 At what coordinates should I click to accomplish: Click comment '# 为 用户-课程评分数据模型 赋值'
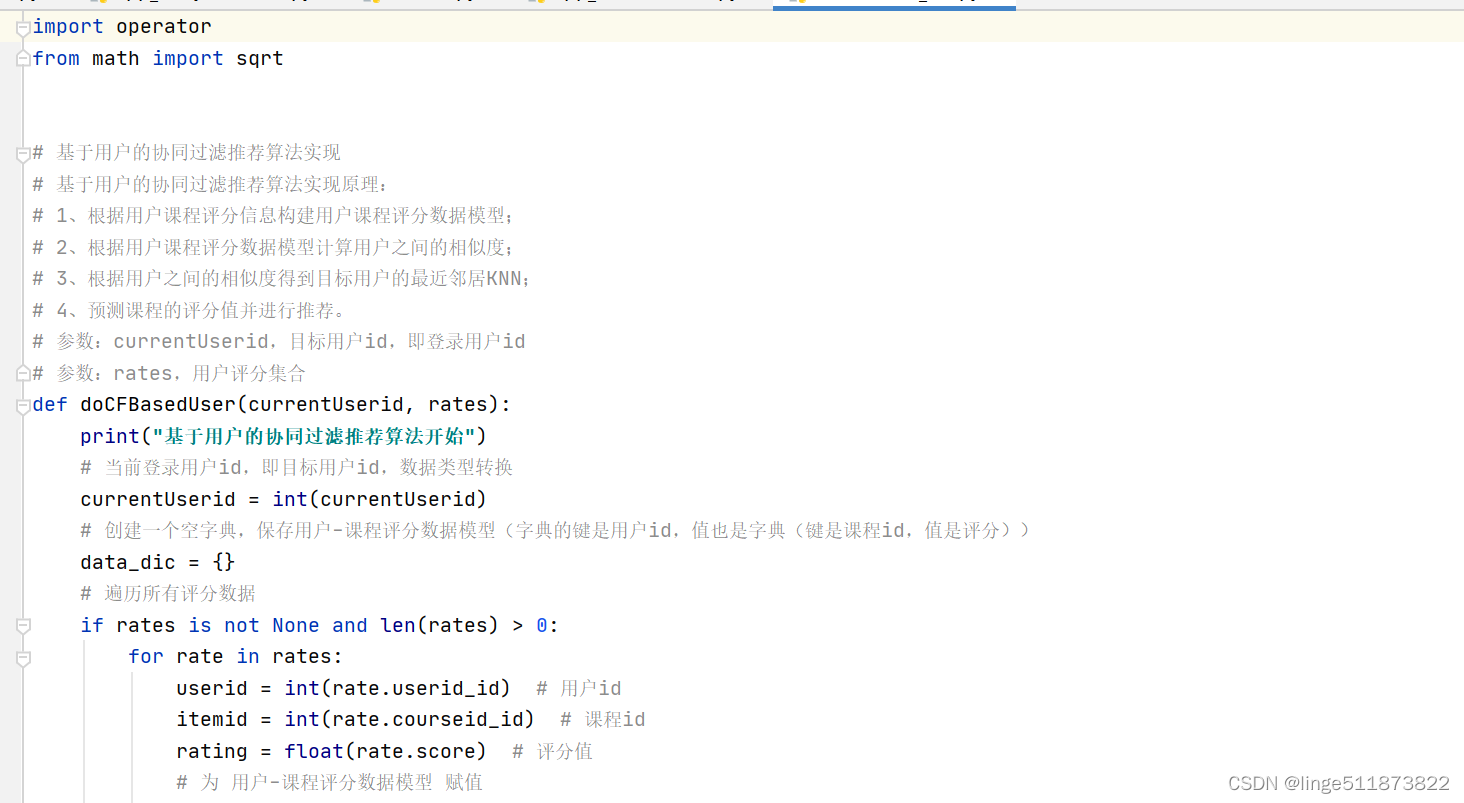(x=330, y=783)
